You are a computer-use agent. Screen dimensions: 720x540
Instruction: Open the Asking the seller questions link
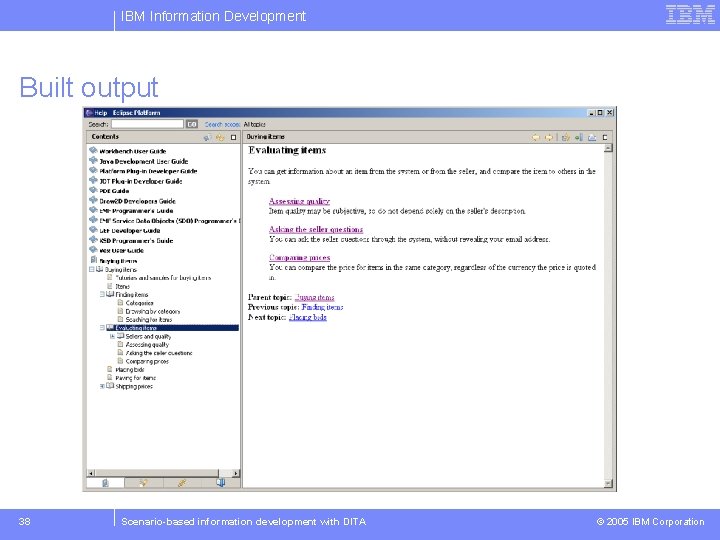pos(316,229)
